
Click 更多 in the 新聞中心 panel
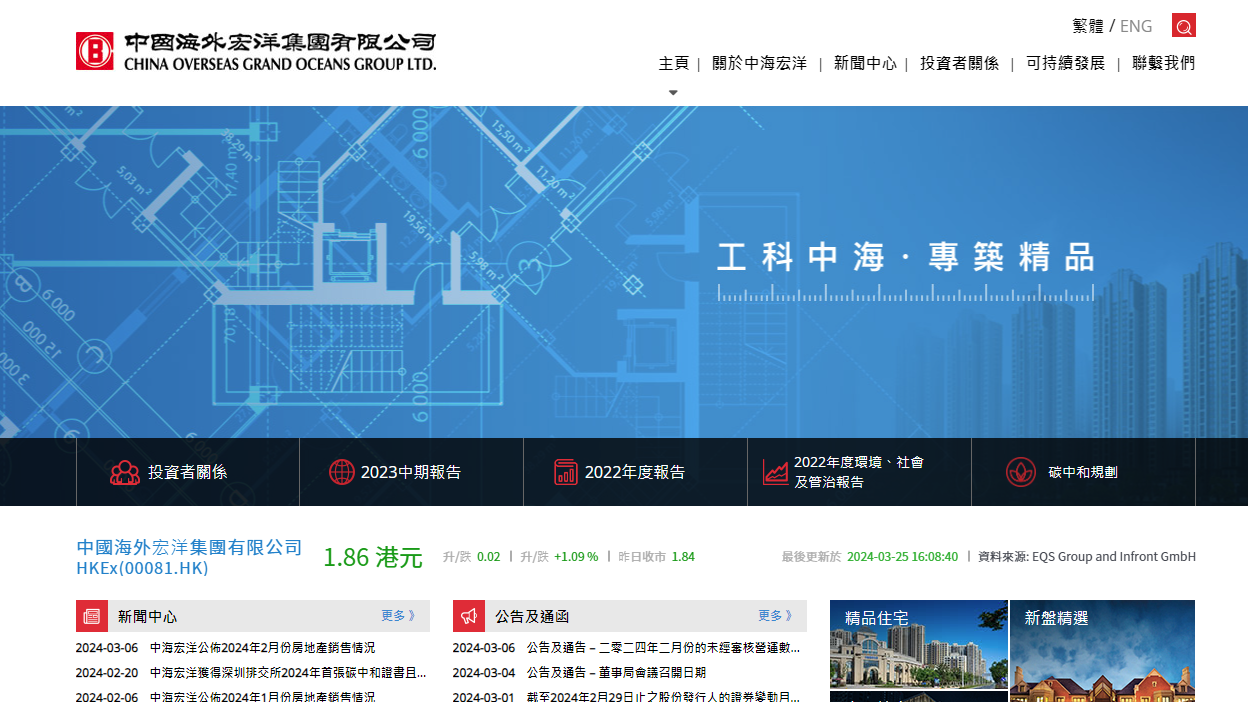(393, 616)
